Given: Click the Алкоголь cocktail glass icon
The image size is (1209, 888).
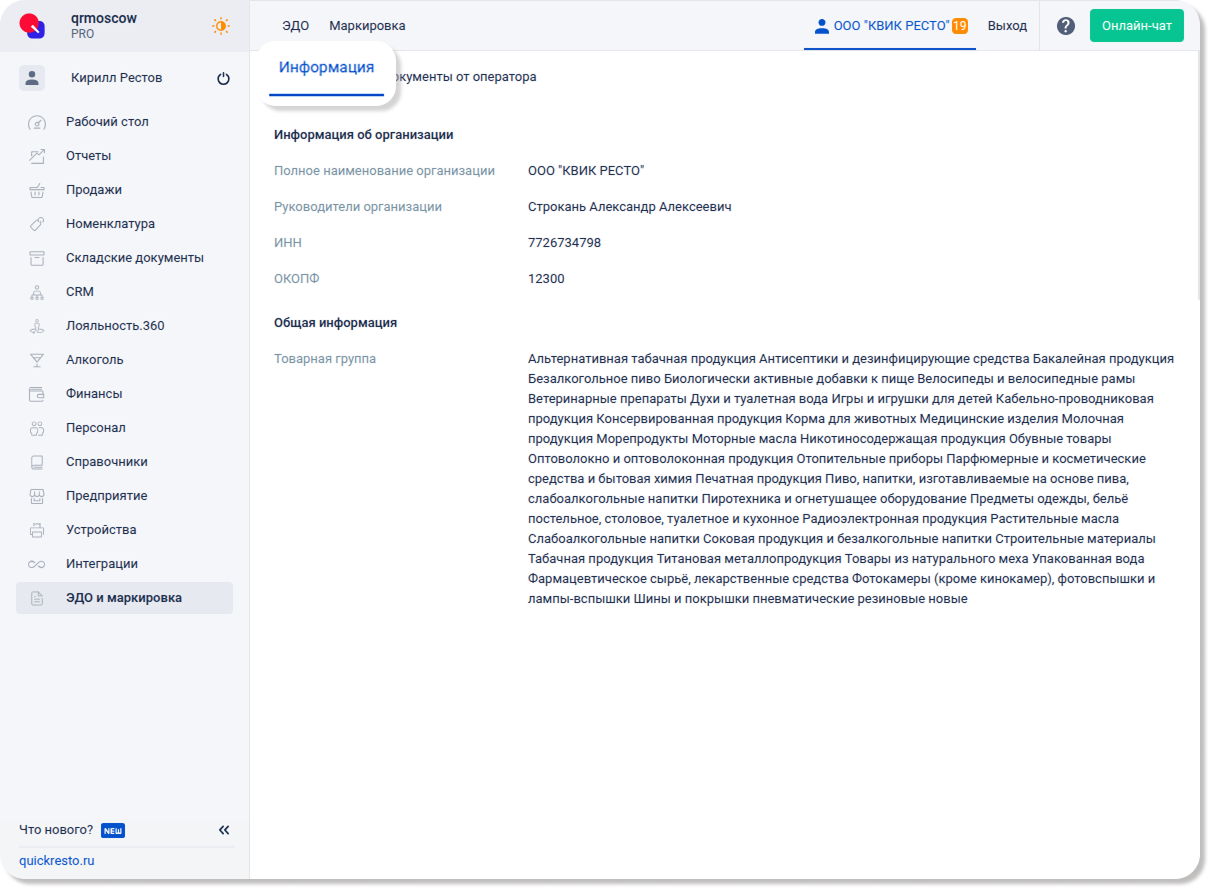Looking at the screenshot, I should point(37,360).
